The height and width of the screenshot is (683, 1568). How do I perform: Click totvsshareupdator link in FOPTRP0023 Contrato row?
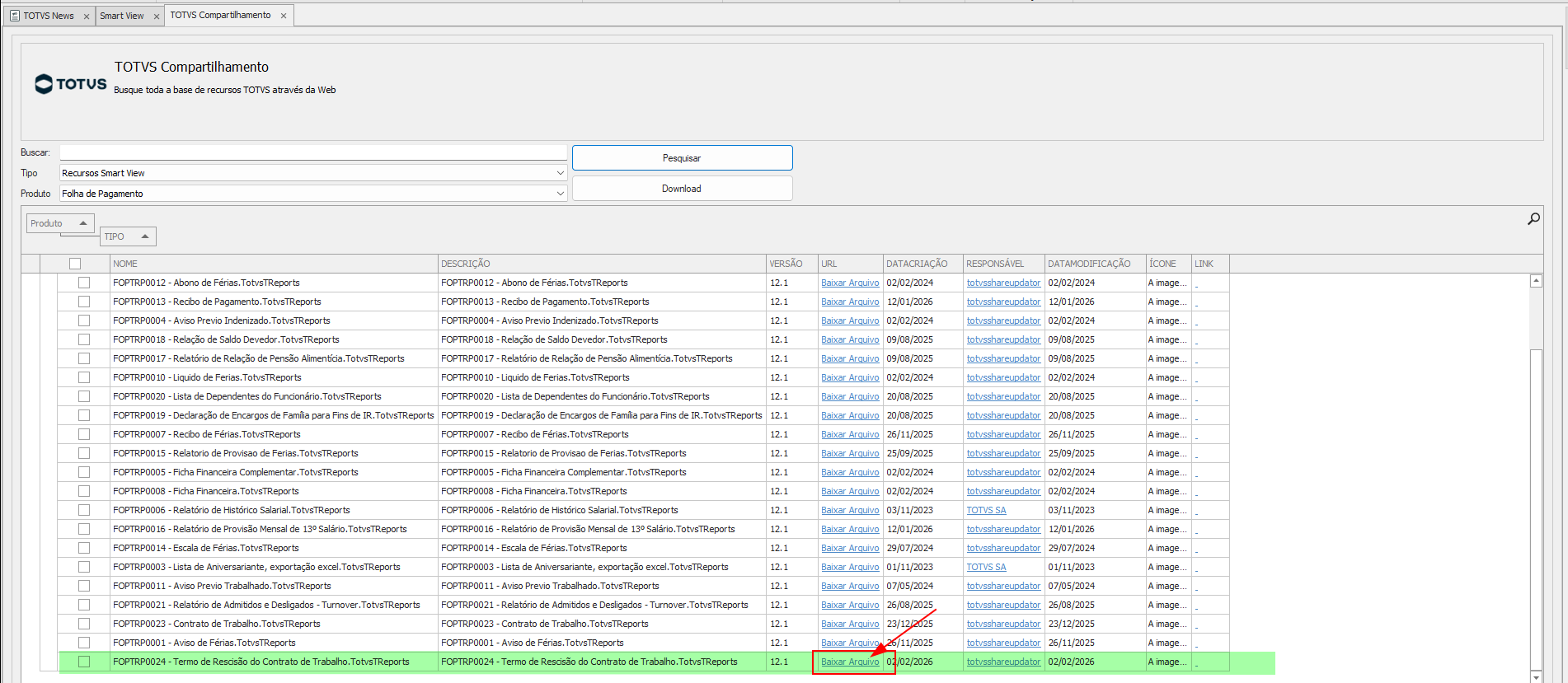tap(1003, 624)
